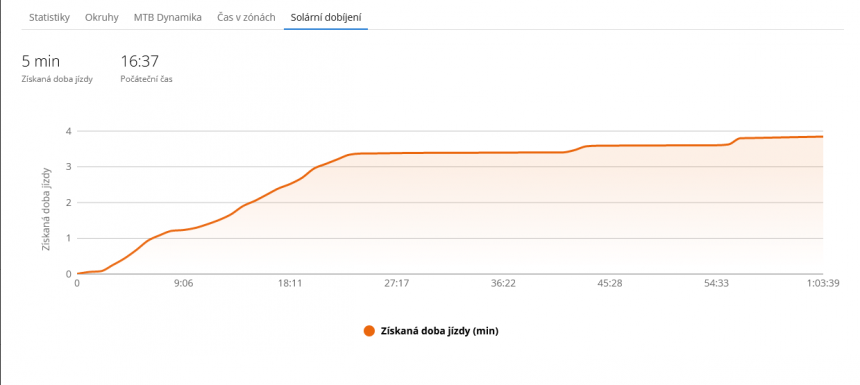Viewport: 860px width, 385px height.
Task: Select the MTB Dynamika tab
Action: tap(168, 18)
